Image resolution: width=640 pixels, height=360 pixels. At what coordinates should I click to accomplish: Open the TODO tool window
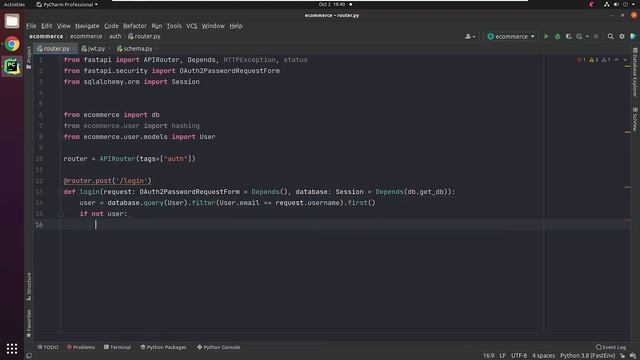tap(48, 347)
